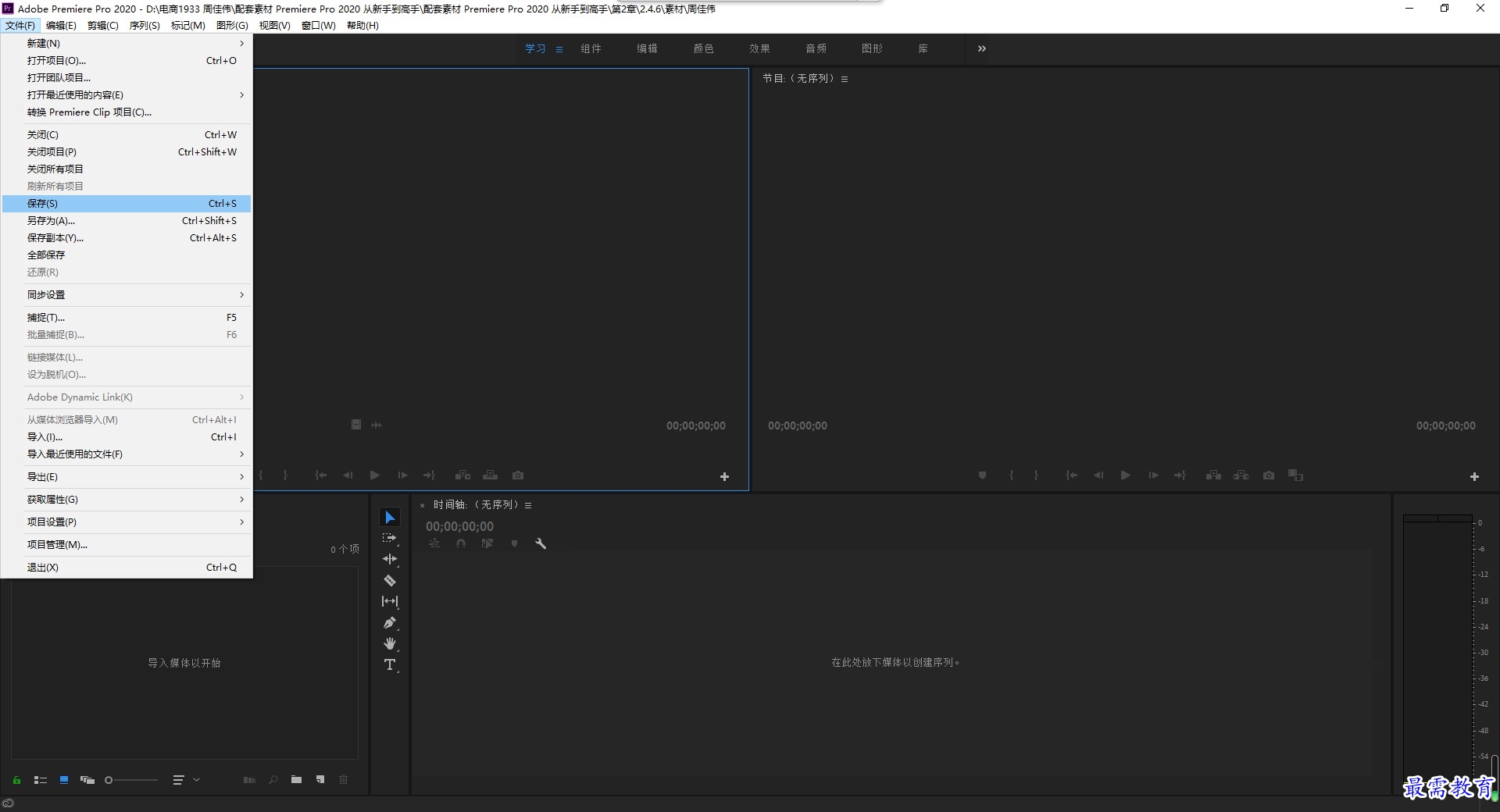
Task: Switch project panel to Freeform View
Action: (87, 779)
